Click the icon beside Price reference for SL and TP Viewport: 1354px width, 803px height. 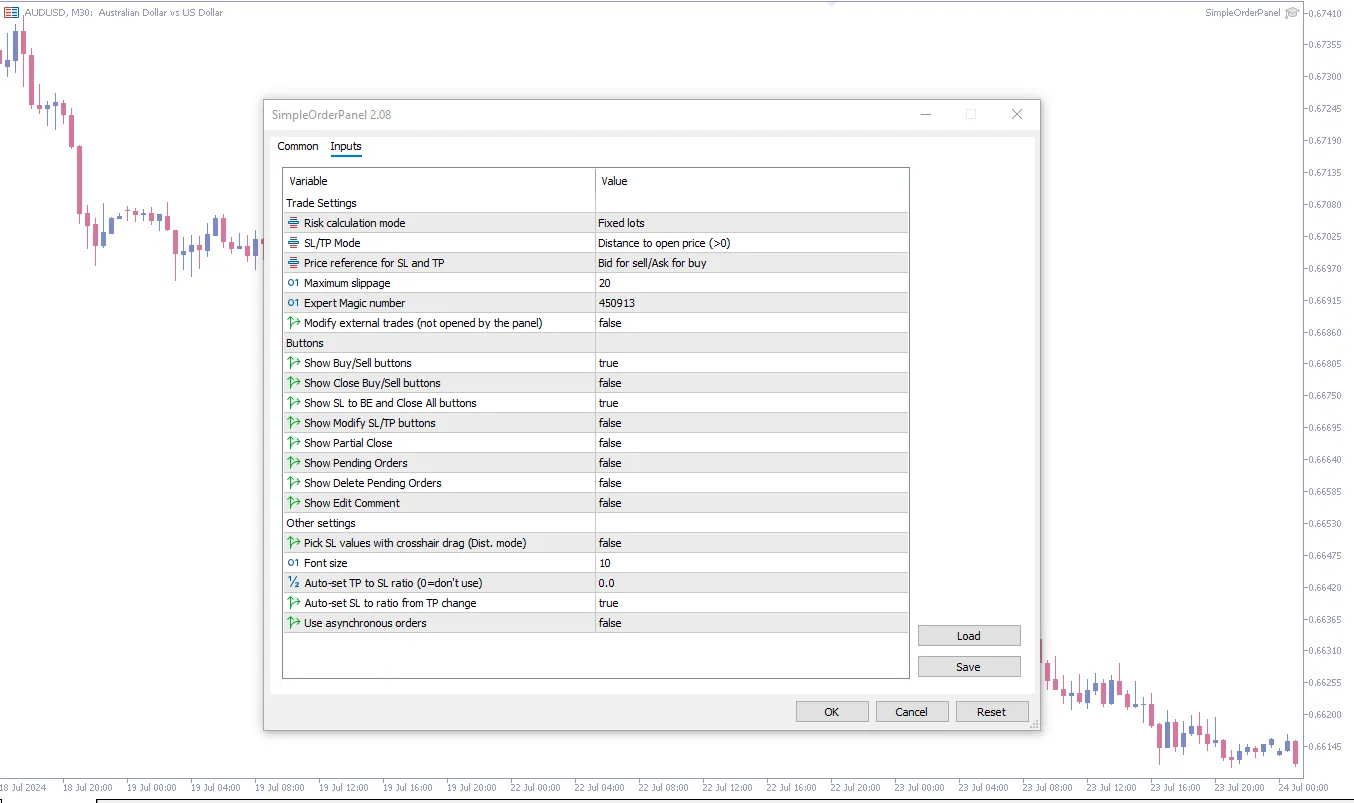tap(293, 263)
